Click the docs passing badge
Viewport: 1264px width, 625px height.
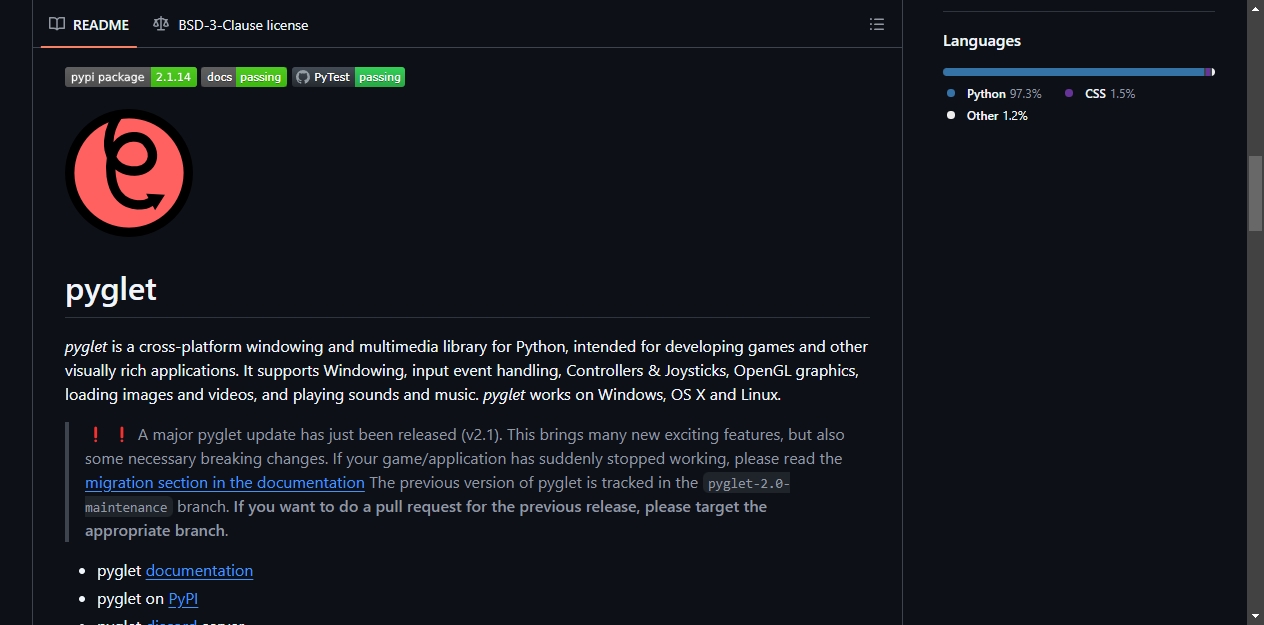[x=244, y=77]
